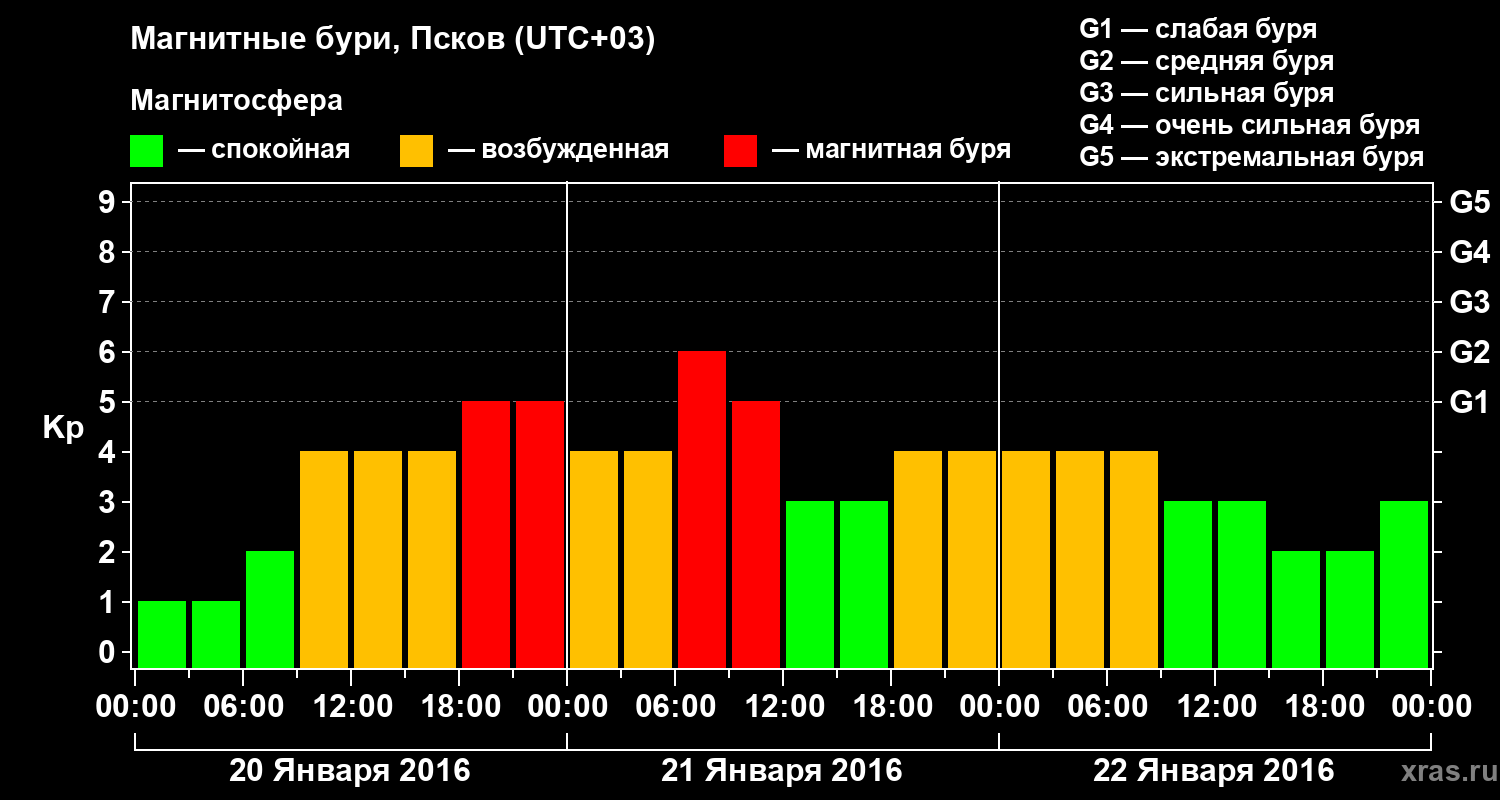Viewport: 1500px width, 800px height.
Task: Click the final green Kp 3 bar on 22 Января
Action: (1404, 584)
